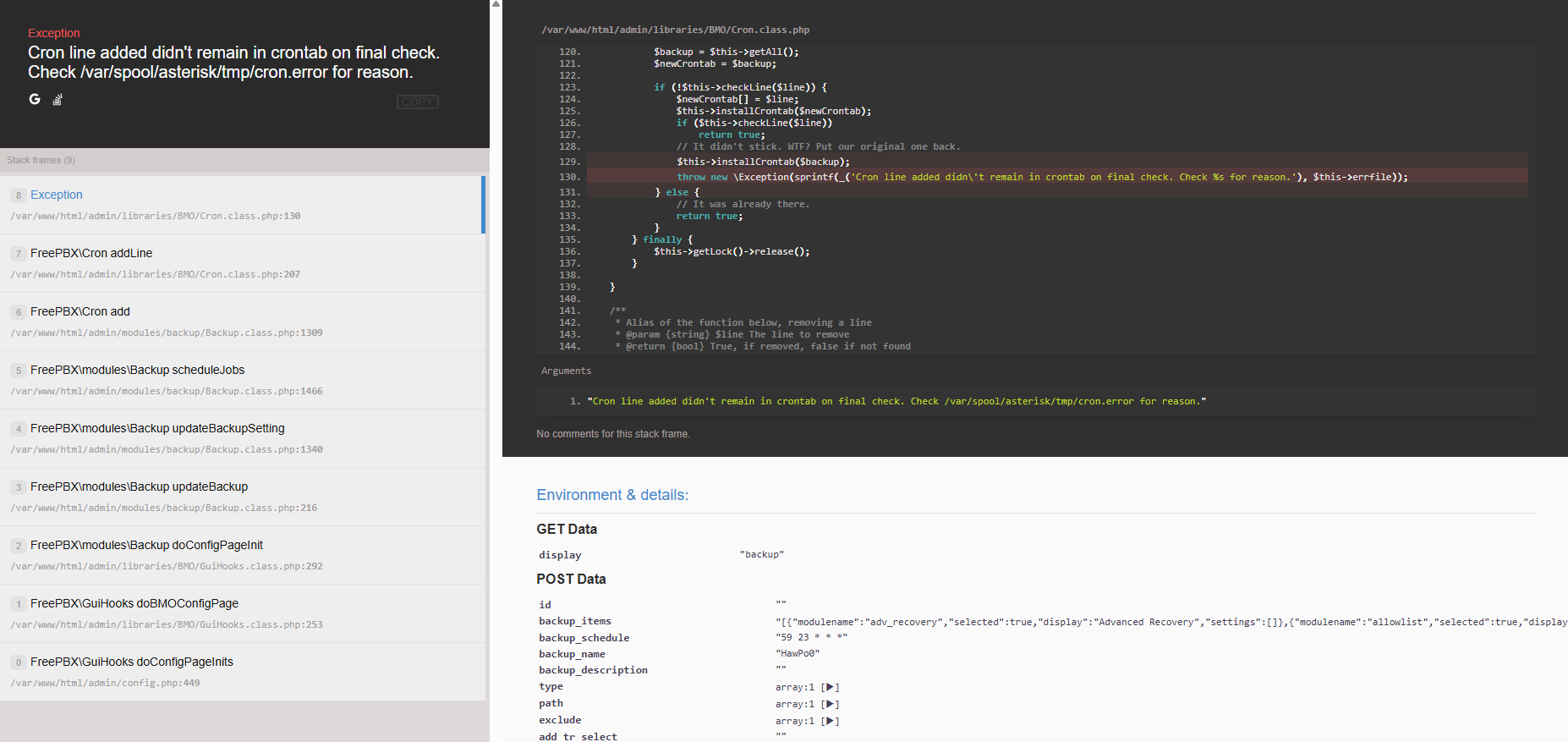Open Backup doConfigPageInit stack frame

pyautogui.click(x=242, y=555)
